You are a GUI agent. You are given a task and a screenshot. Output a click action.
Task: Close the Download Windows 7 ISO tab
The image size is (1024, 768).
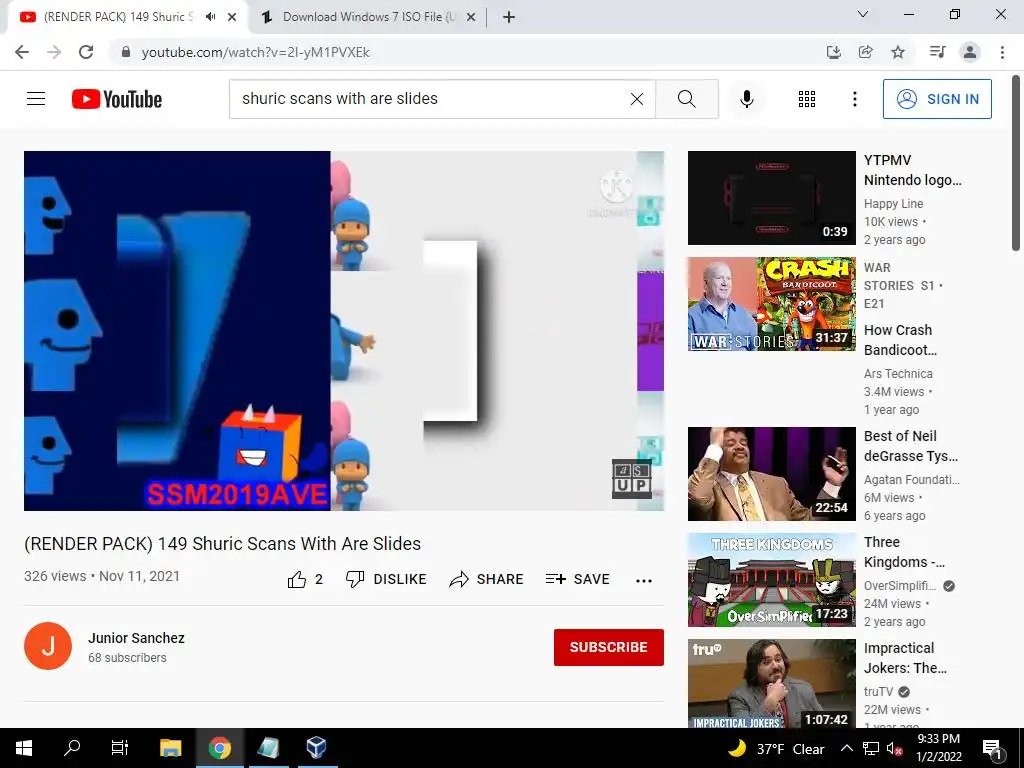(471, 18)
